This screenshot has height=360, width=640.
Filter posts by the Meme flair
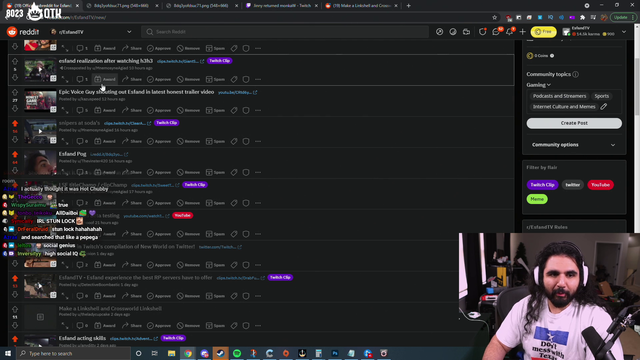click(x=537, y=199)
